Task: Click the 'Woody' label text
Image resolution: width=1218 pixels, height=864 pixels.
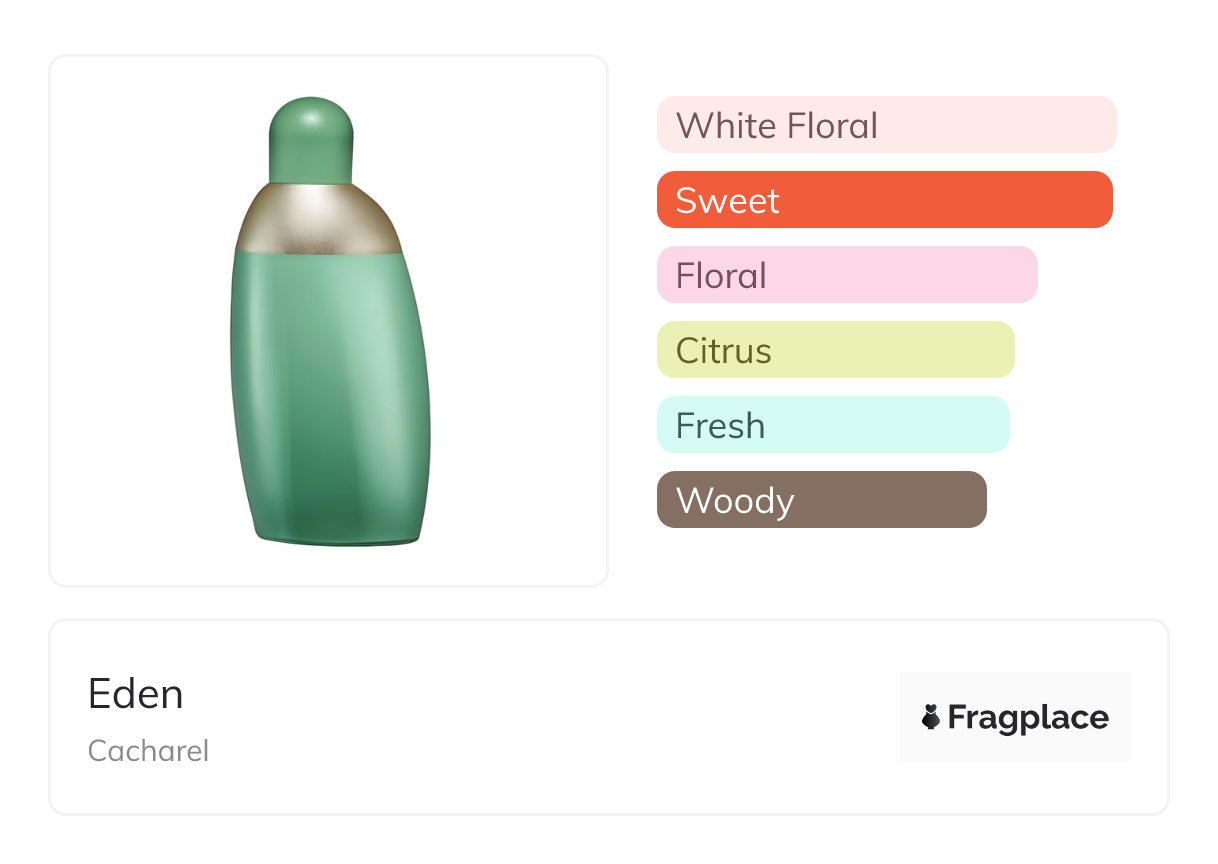Action: coord(735,501)
